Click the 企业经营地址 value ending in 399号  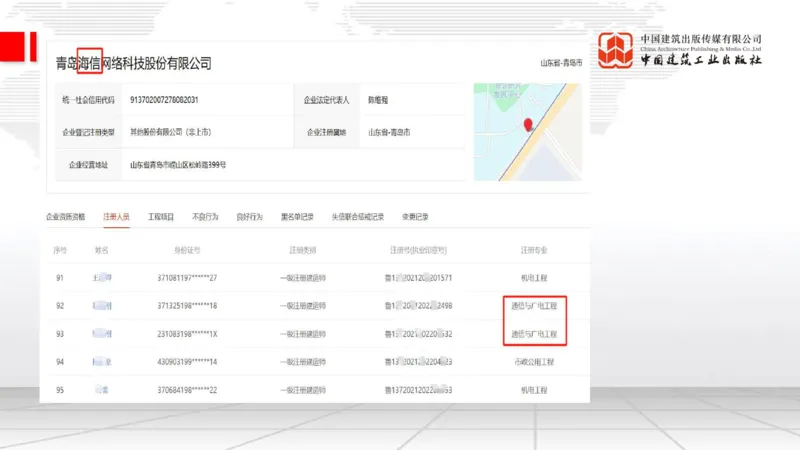178,165
